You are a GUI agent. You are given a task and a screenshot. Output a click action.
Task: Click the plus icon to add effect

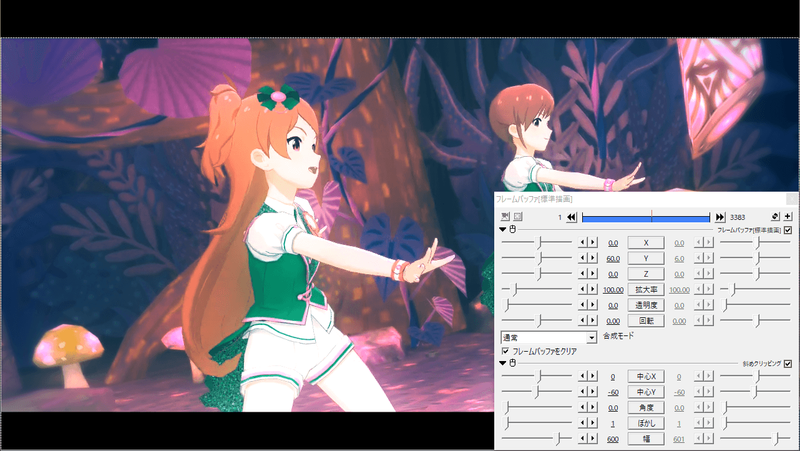pyautogui.click(x=788, y=216)
